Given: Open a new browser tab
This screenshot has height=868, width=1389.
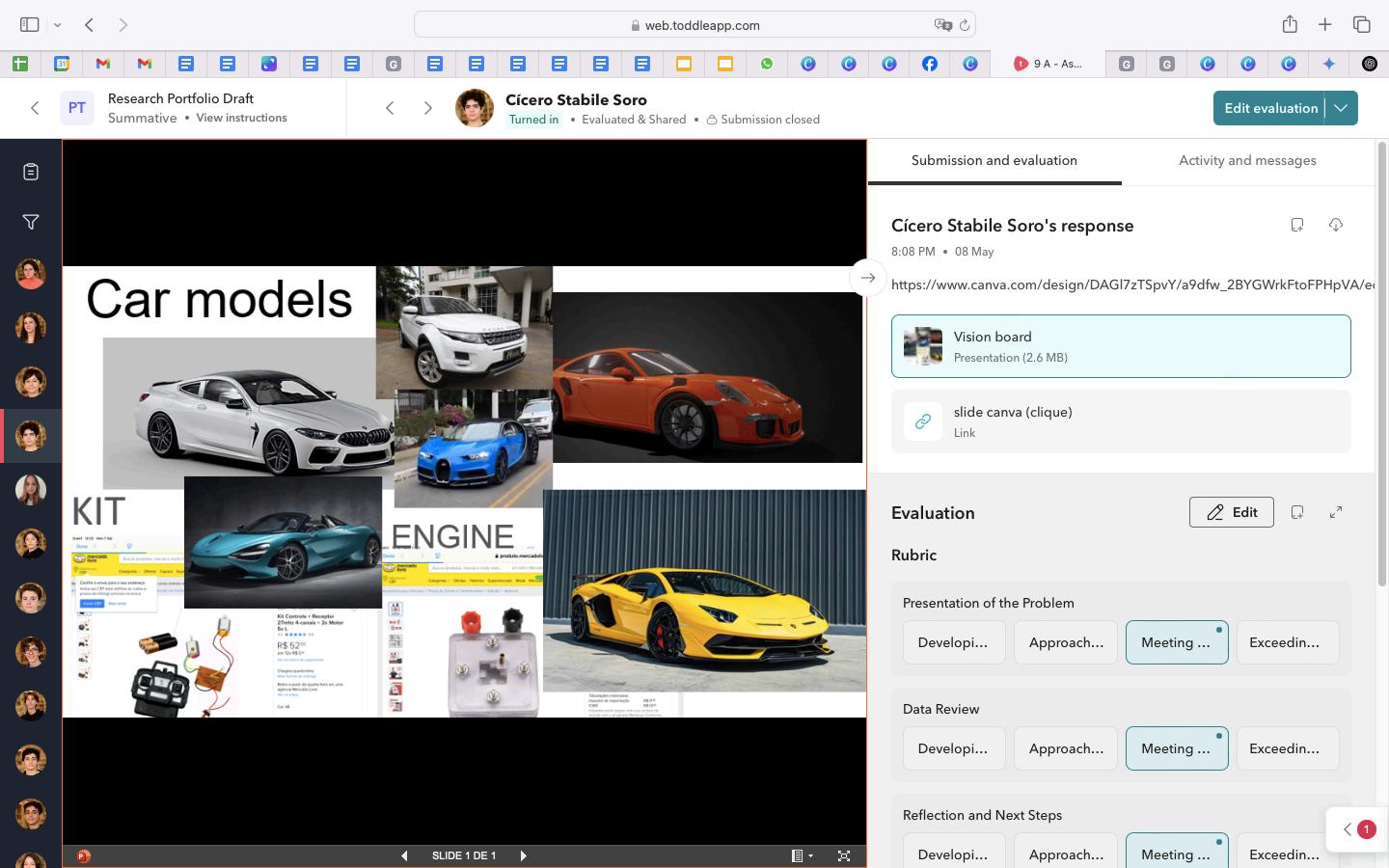Looking at the screenshot, I should 1325,24.
